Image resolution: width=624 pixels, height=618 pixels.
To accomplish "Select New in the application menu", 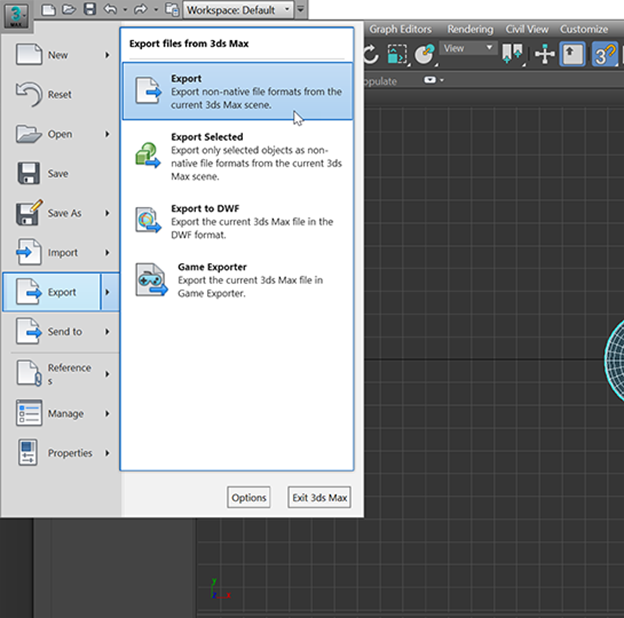I will point(61,55).
